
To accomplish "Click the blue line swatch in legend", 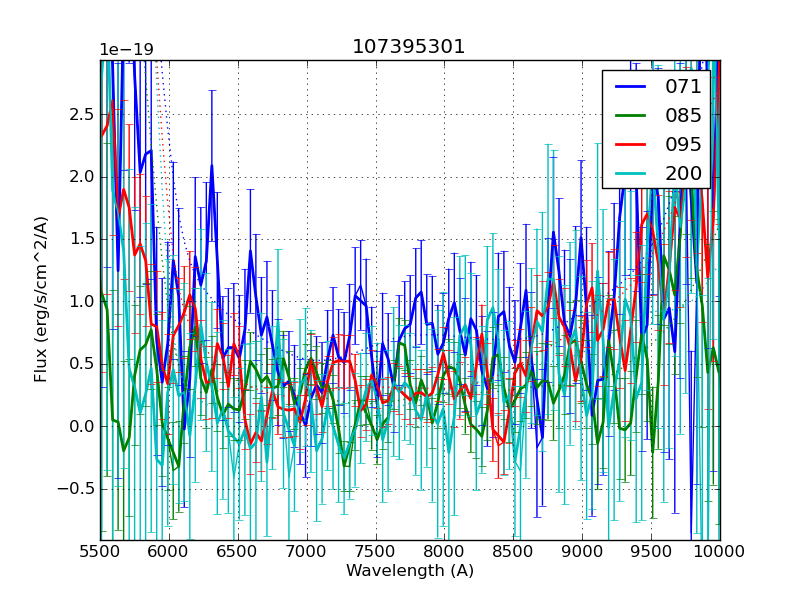I will (630, 87).
